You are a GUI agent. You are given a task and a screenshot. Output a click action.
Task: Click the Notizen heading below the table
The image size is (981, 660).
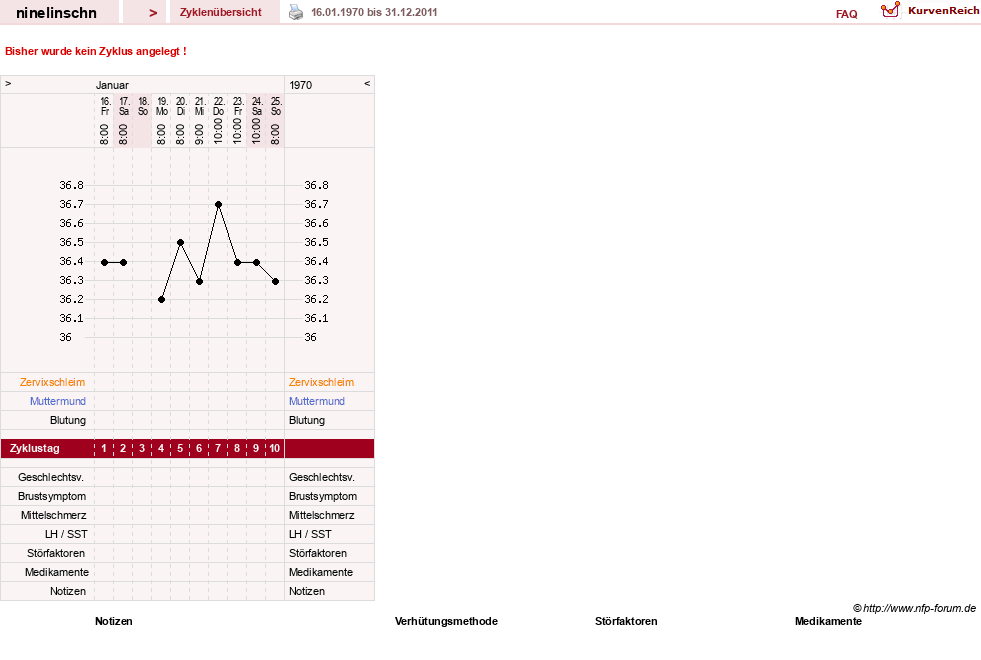pos(114,621)
